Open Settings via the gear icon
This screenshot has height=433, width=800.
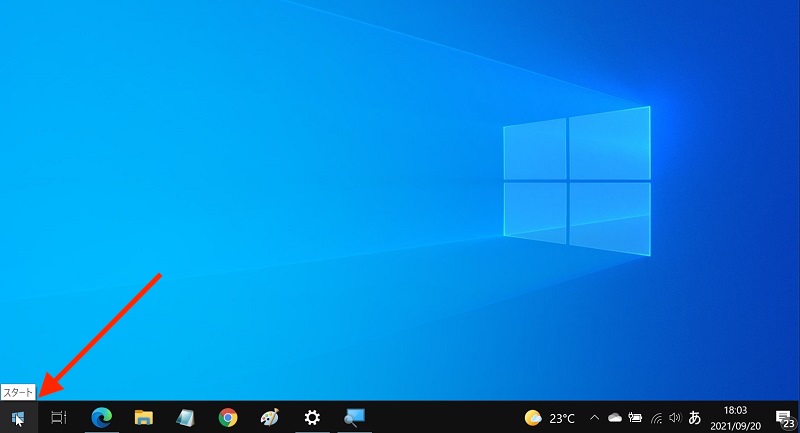[x=312, y=417]
